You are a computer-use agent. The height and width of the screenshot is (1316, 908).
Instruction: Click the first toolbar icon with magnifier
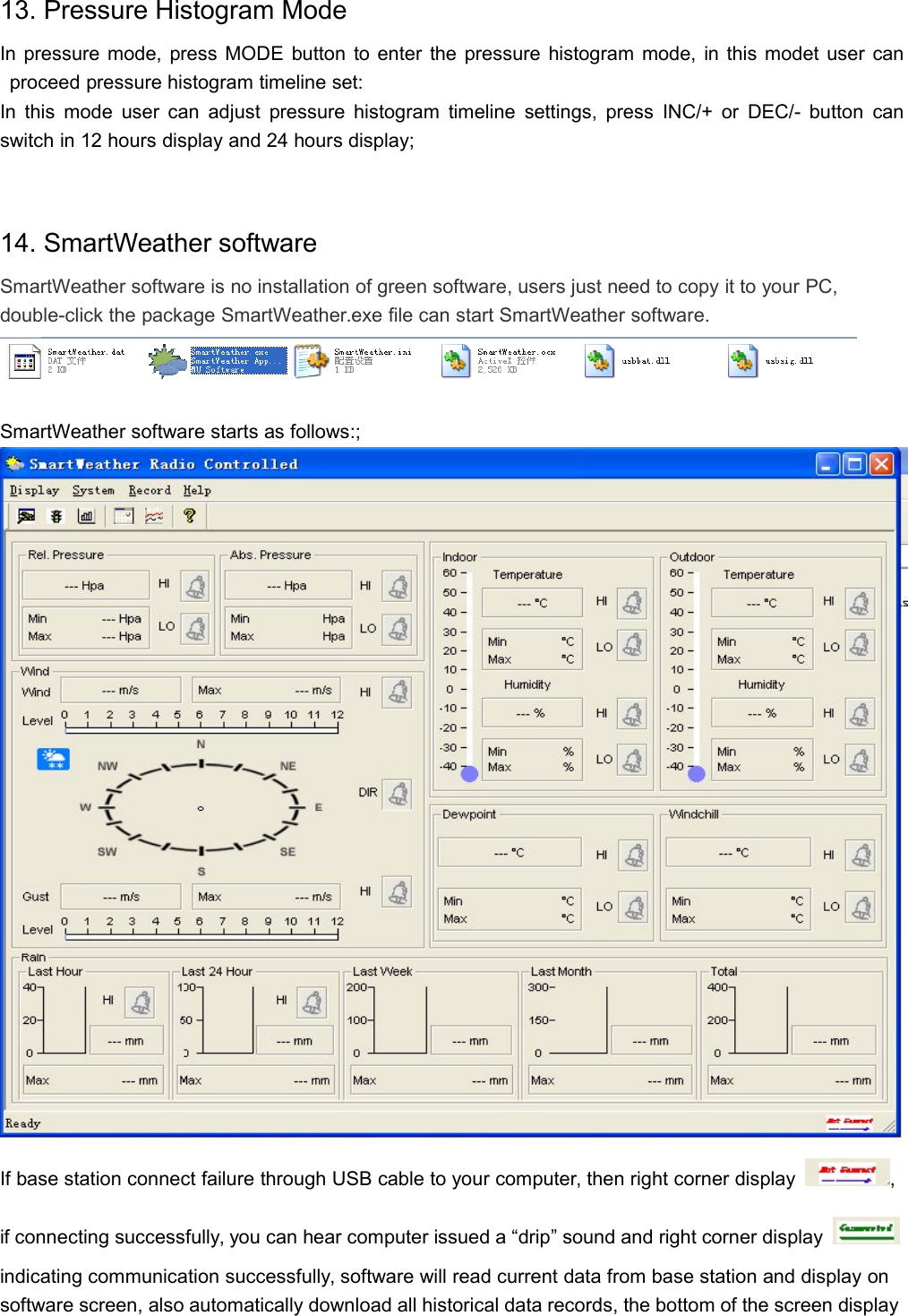[x=26, y=516]
